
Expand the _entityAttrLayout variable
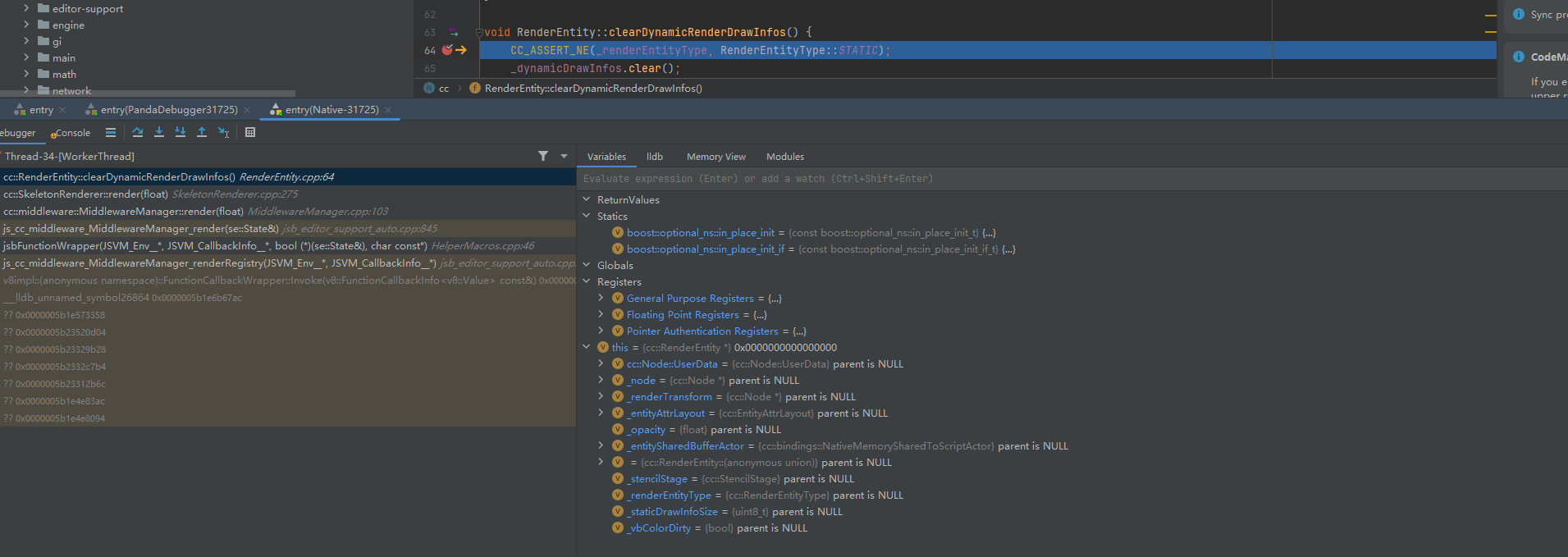(601, 413)
